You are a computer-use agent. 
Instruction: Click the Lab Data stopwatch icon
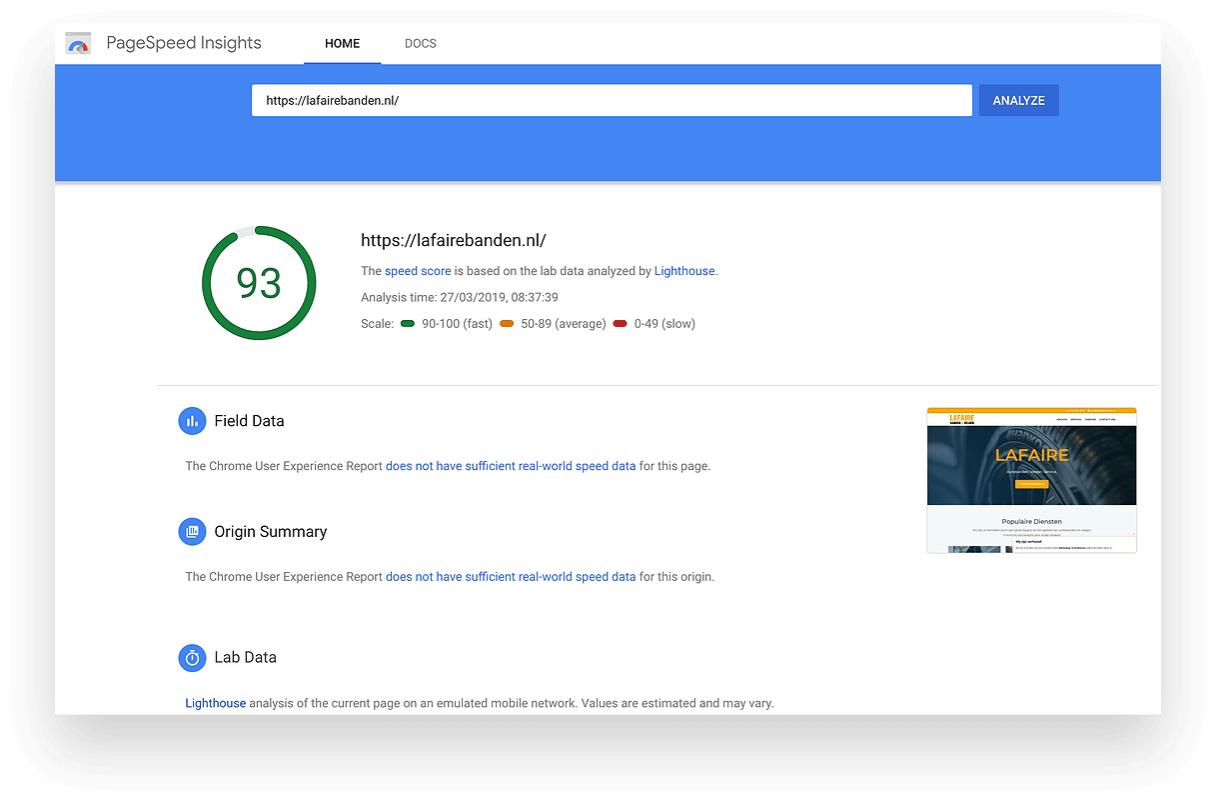(192, 658)
